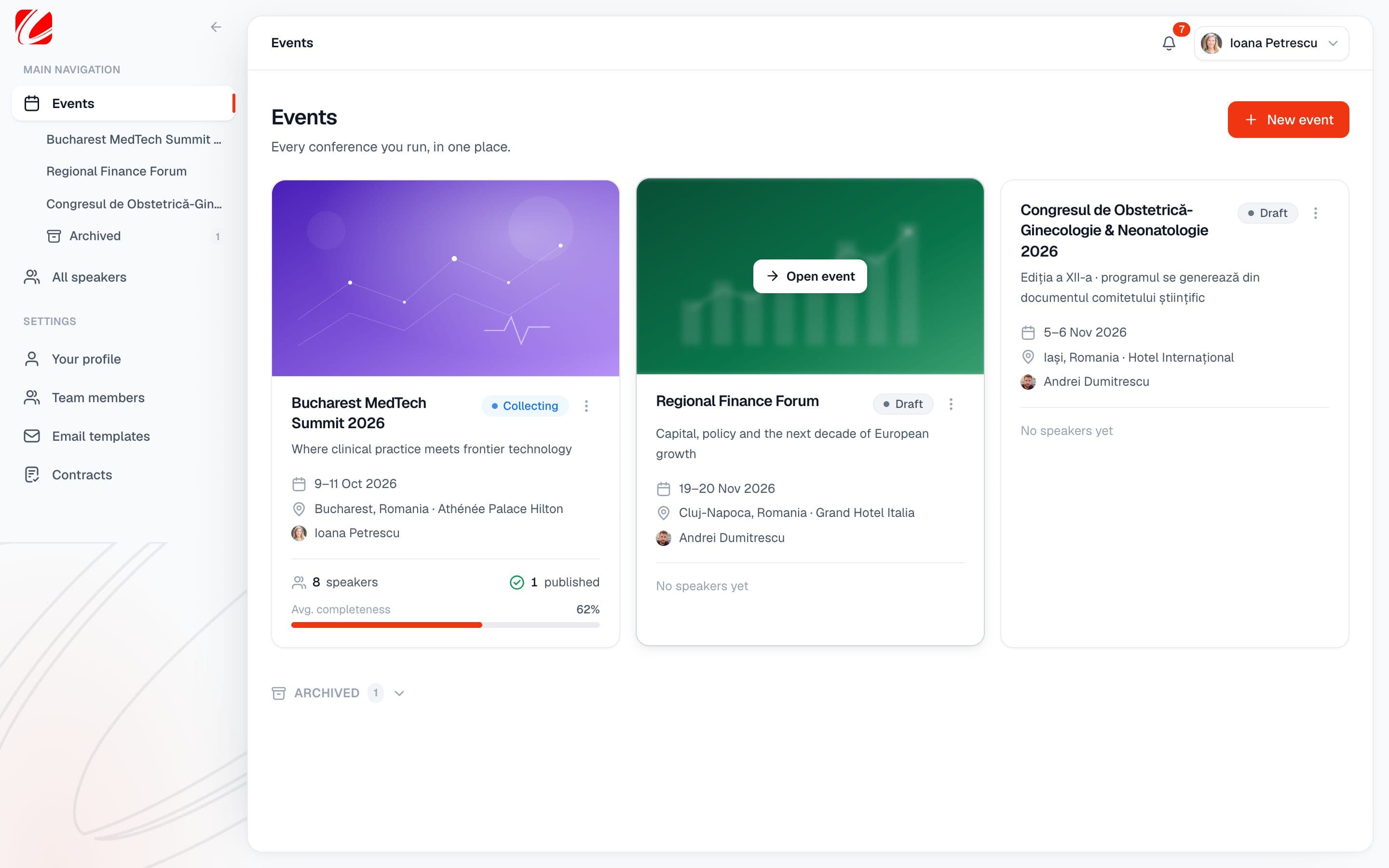Click the calendar icon beside 9–11 Oct 2026
This screenshot has width=1389, height=868.
point(299,484)
